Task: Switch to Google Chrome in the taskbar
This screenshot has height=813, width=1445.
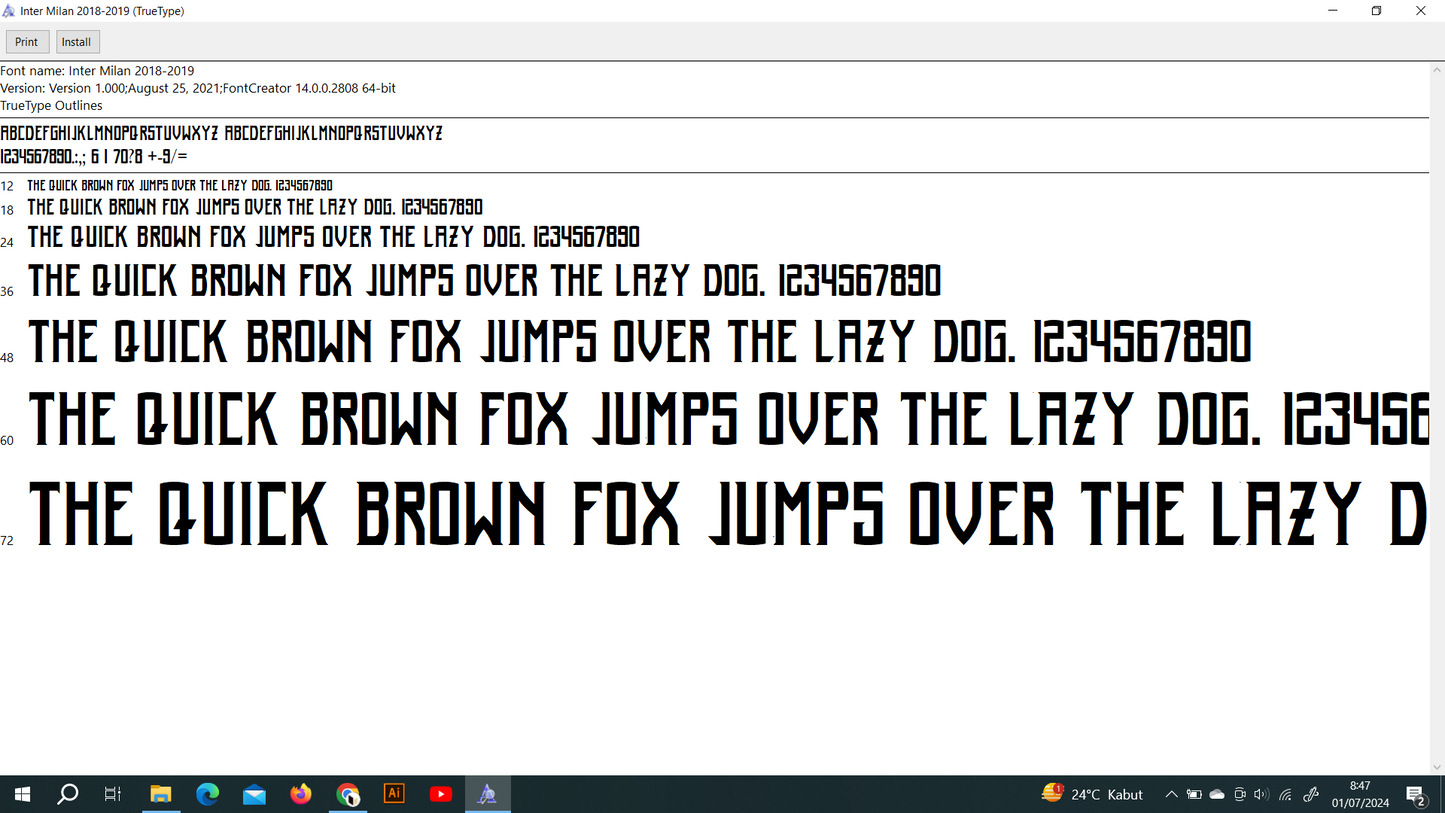Action: tap(348, 794)
